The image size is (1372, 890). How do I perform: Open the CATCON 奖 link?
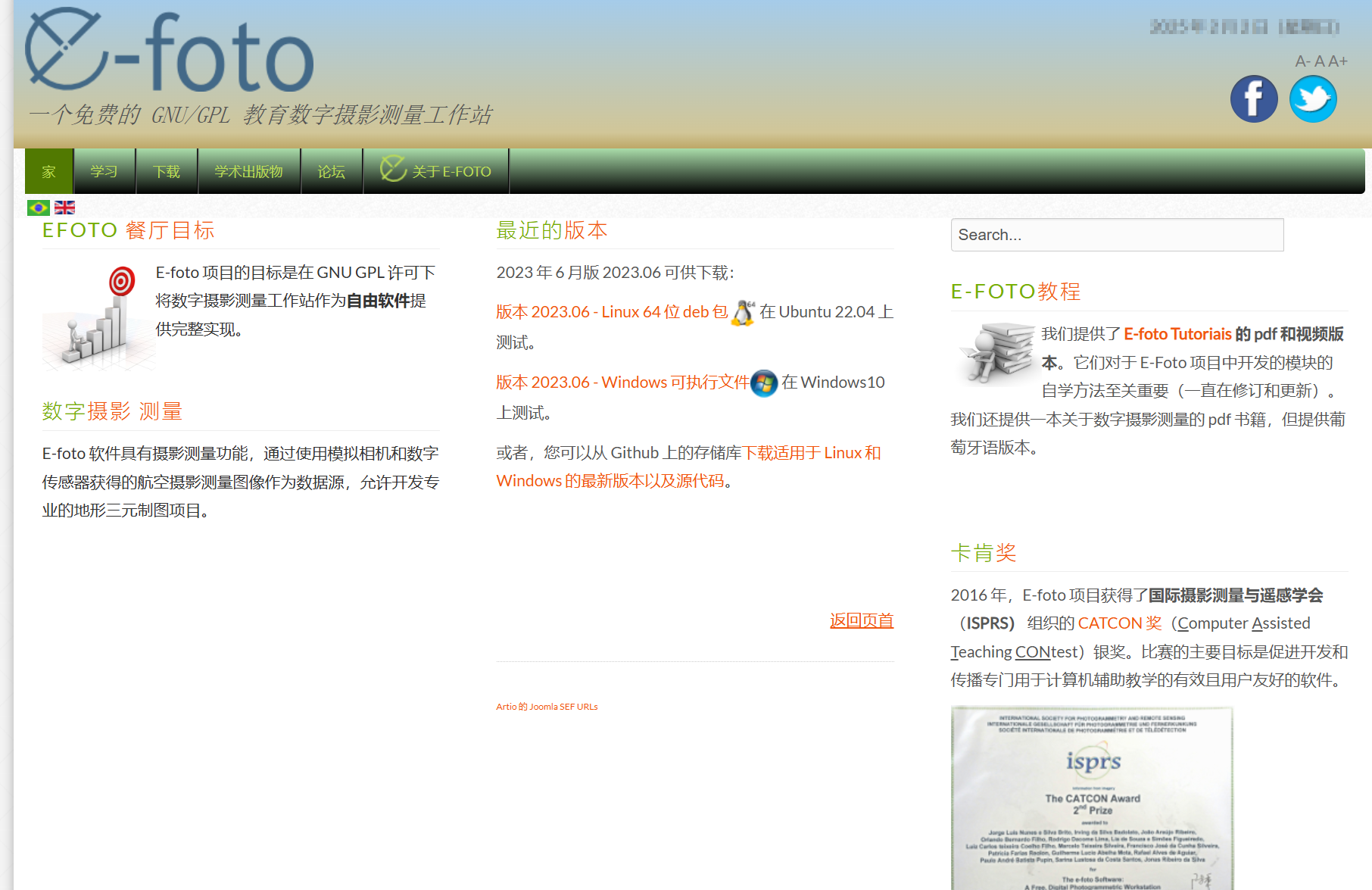click(x=1120, y=623)
